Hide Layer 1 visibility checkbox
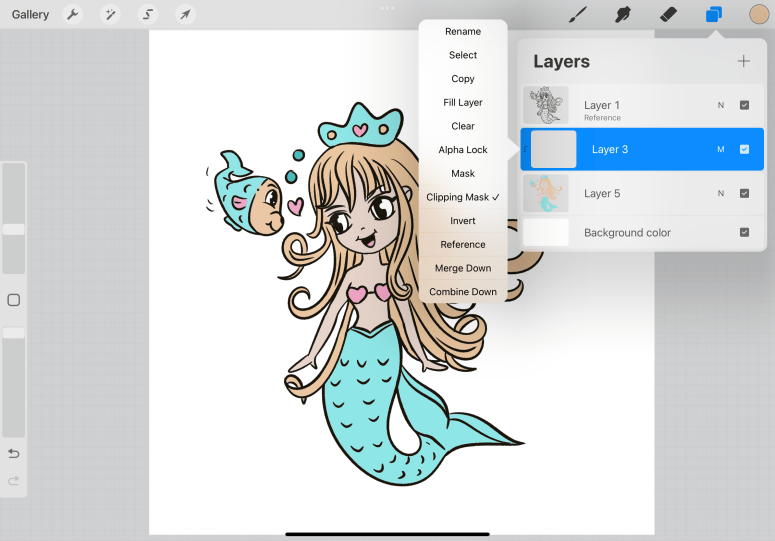Image resolution: width=775 pixels, height=541 pixels. coord(744,105)
